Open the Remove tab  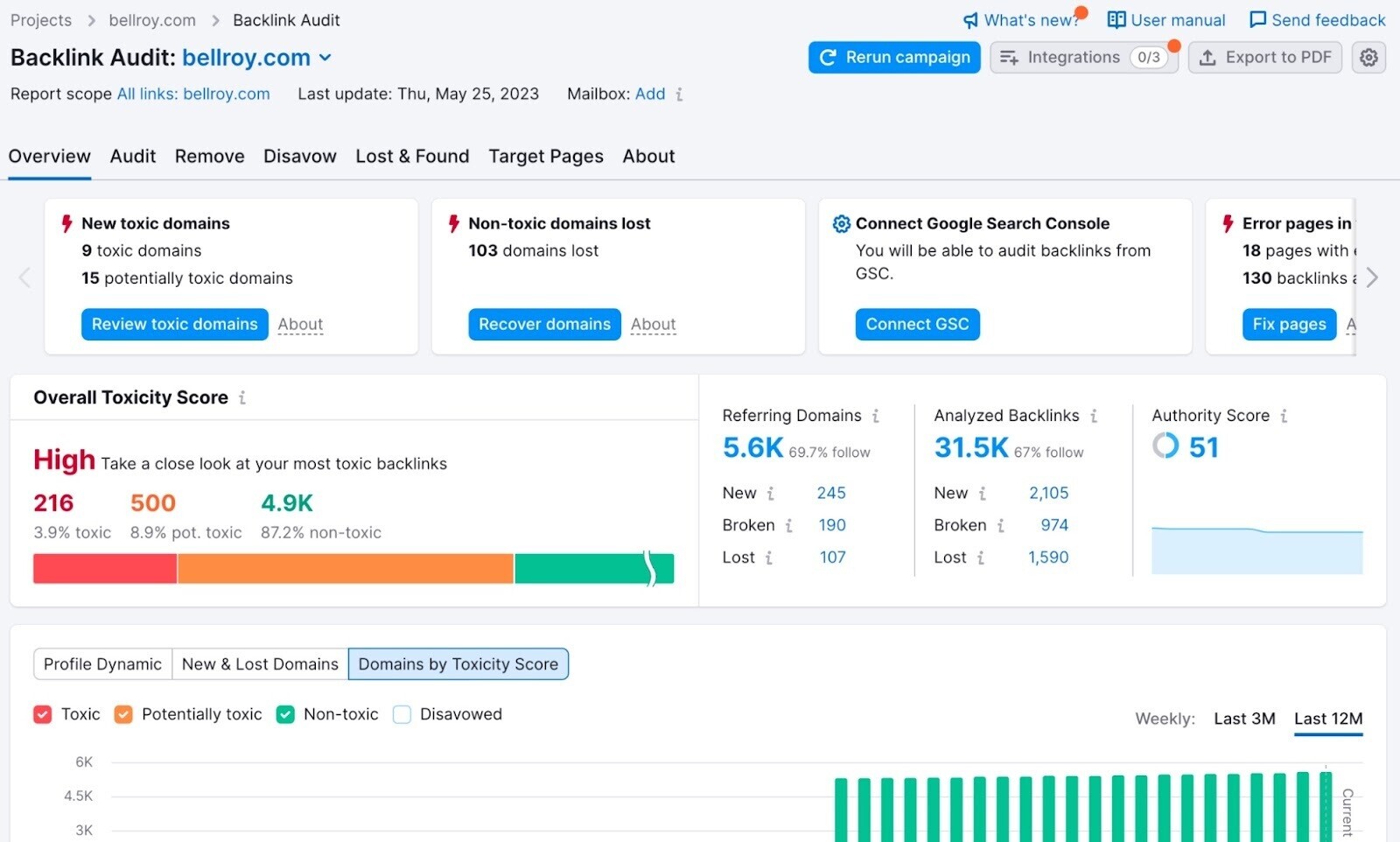pos(210,157)
